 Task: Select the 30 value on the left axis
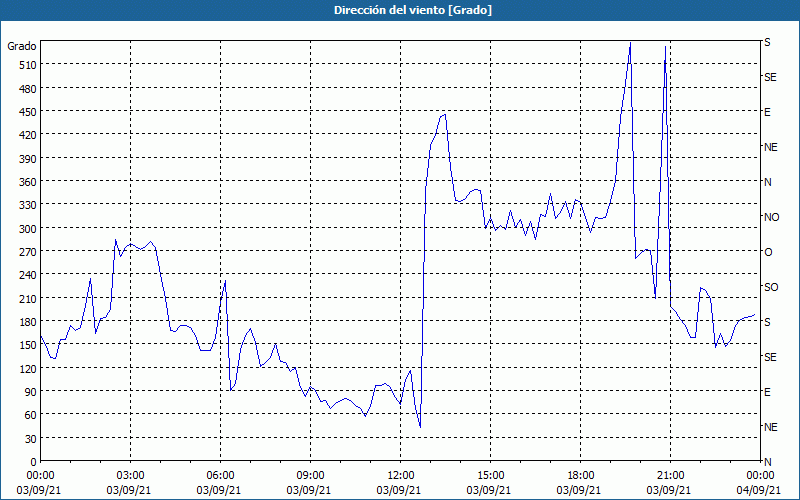pyautogui.click(x=31, y=439)
